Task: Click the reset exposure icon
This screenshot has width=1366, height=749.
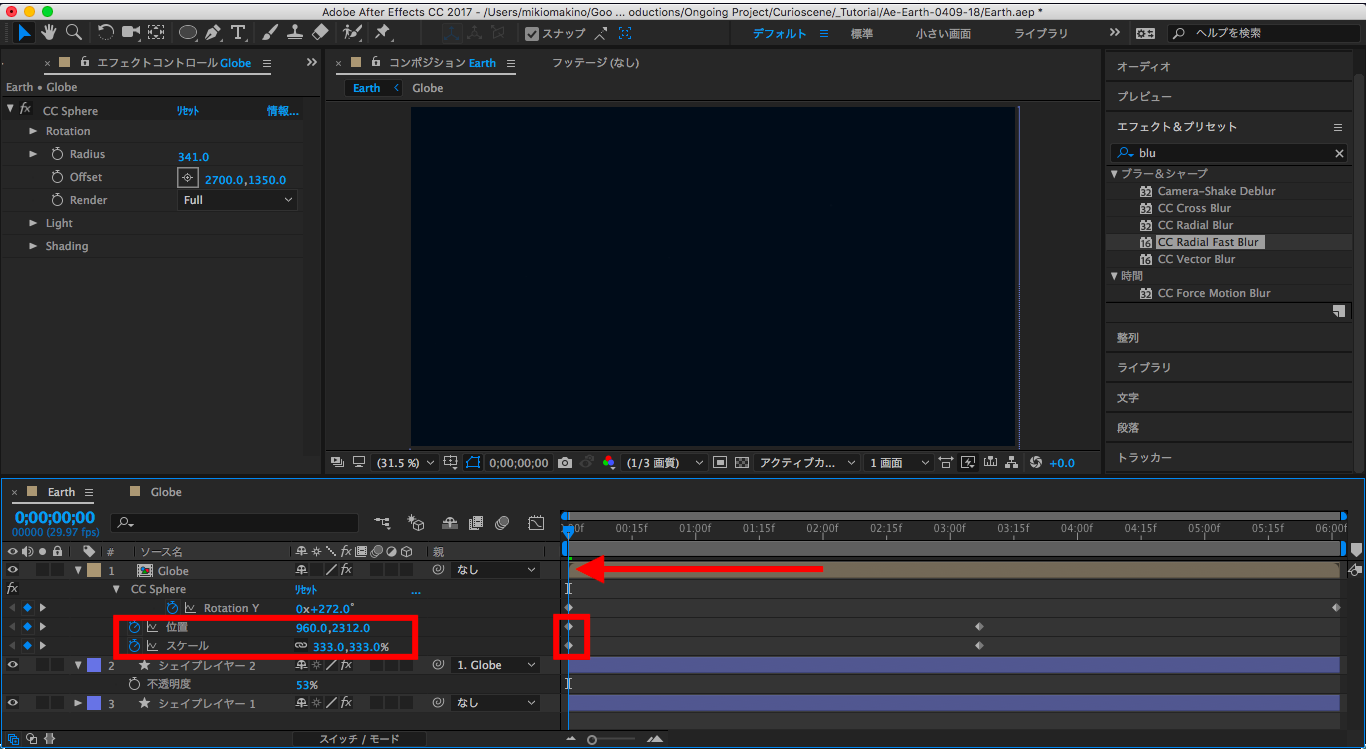Action: (x=1035, y=463)
